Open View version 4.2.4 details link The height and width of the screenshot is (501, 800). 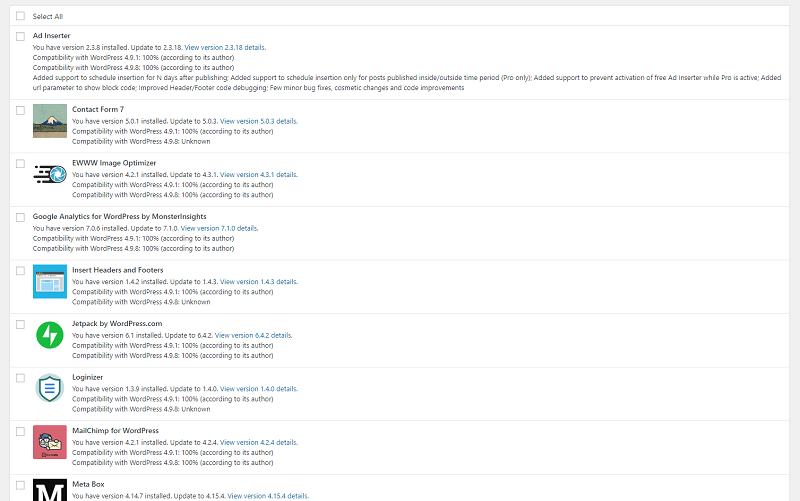point(259,442)
